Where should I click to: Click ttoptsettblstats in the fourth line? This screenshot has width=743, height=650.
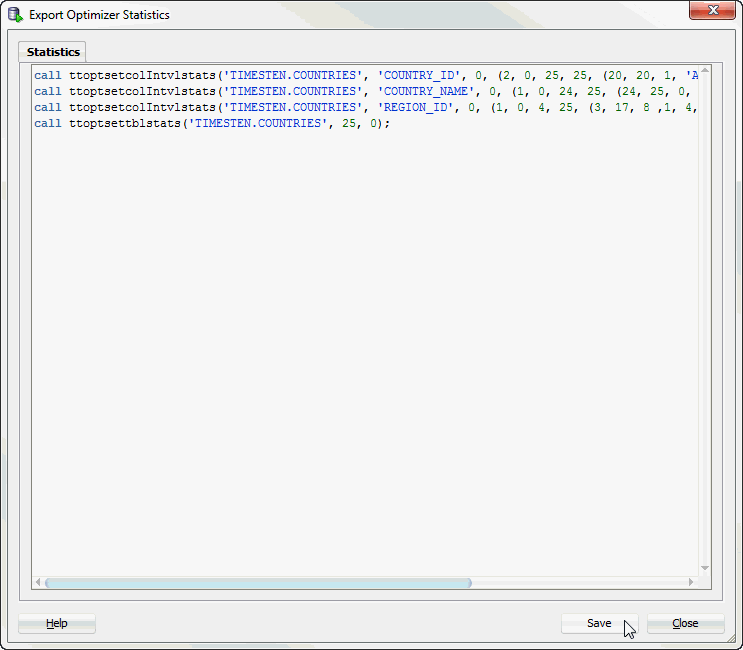[125, 124]
